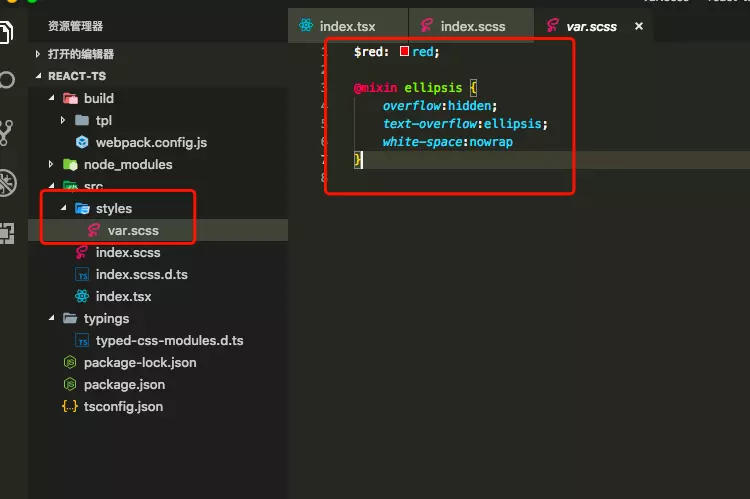Click the Sass icon on var.scss tab
The height and width of the screenshot is (499, 750).
tap(553, 25)
